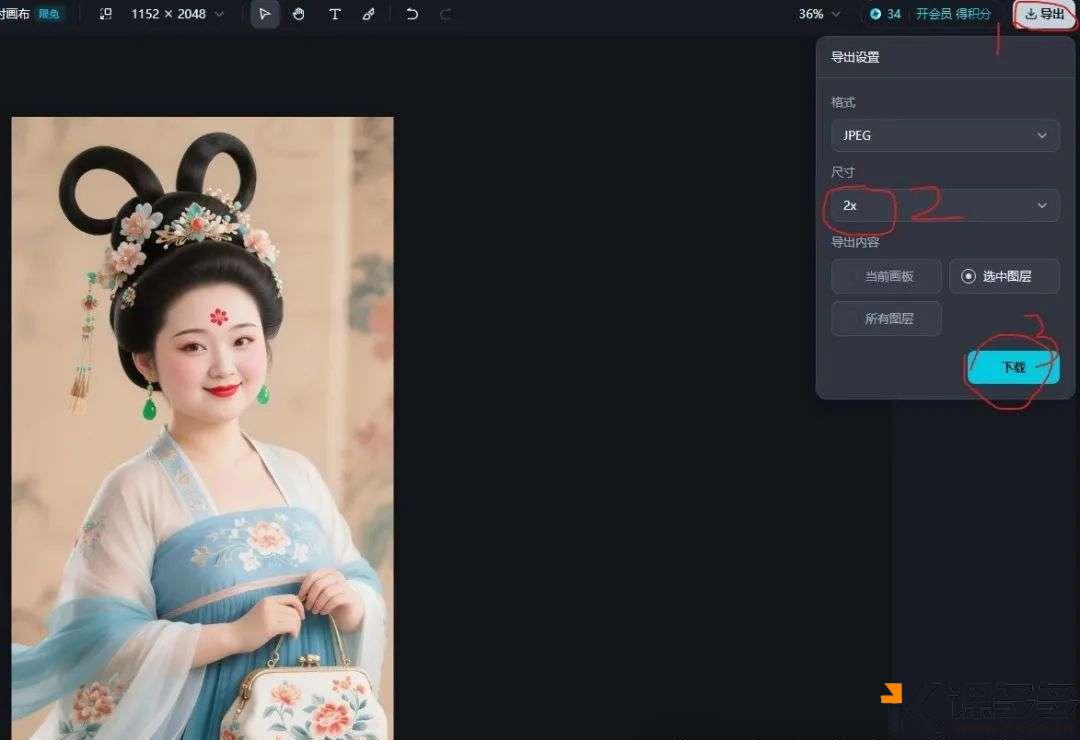Click the 限免 badge label

point(48,14)
